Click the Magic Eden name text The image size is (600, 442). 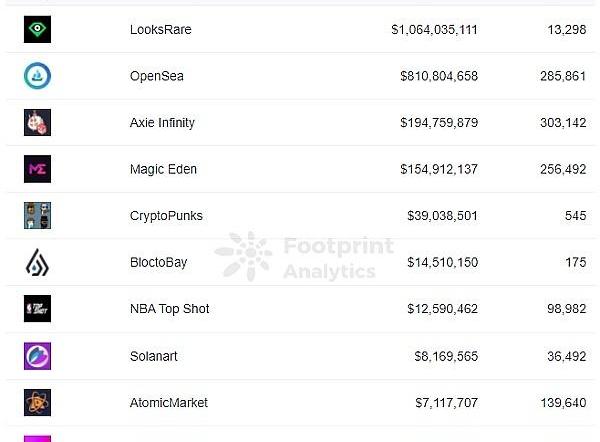(x=163, y=169)
